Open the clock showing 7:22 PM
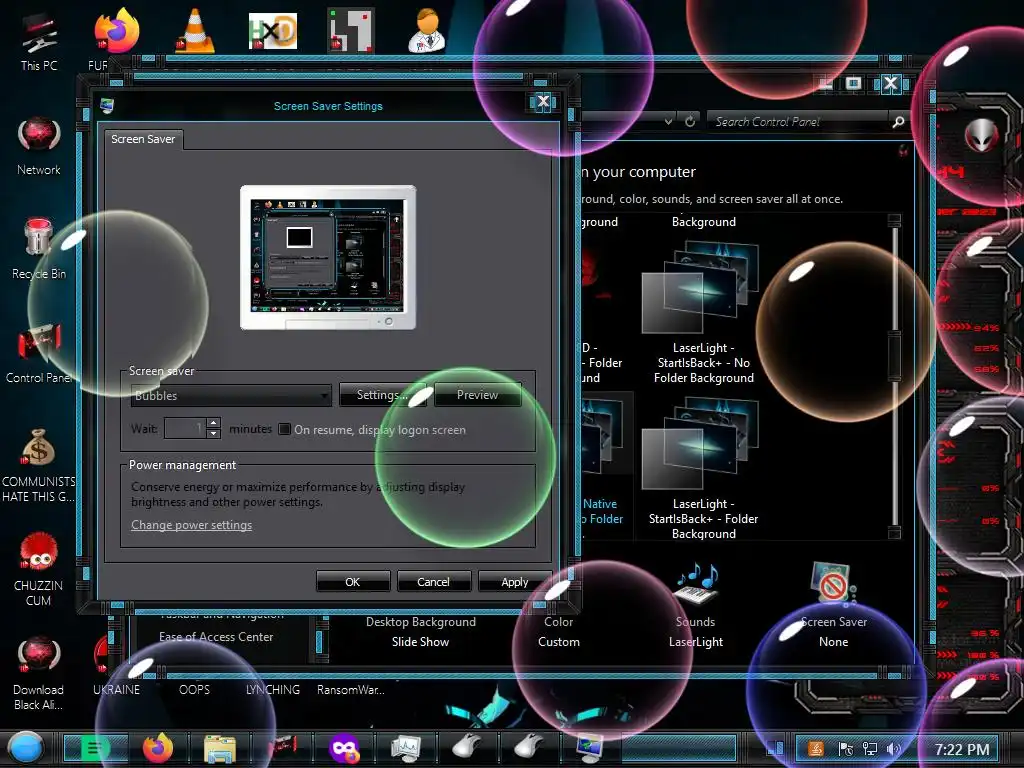This screenshot has width=1024, height=768. [x=961, y=749]
